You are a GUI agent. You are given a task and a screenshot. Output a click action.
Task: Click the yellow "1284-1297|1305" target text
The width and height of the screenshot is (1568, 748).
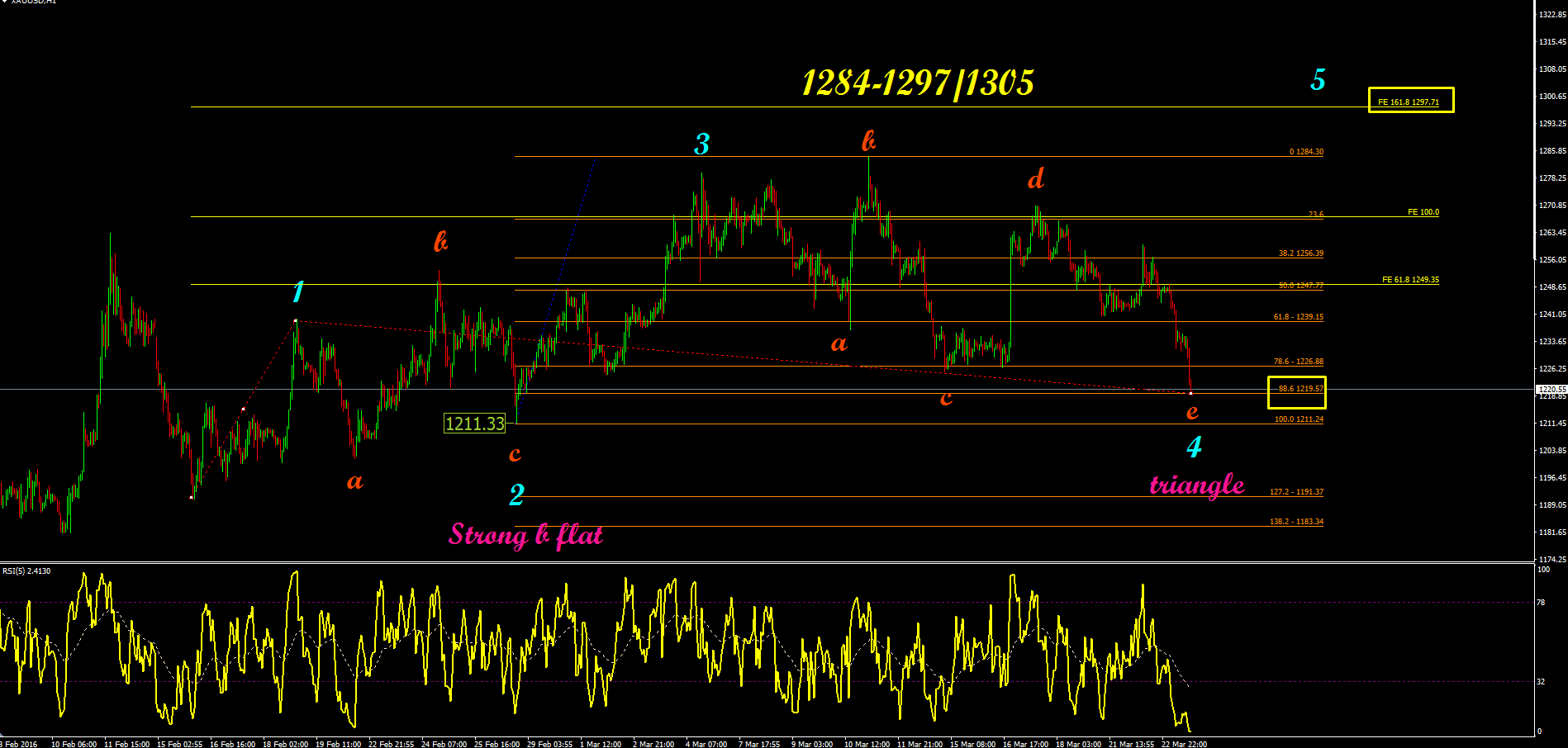[918, 83]
